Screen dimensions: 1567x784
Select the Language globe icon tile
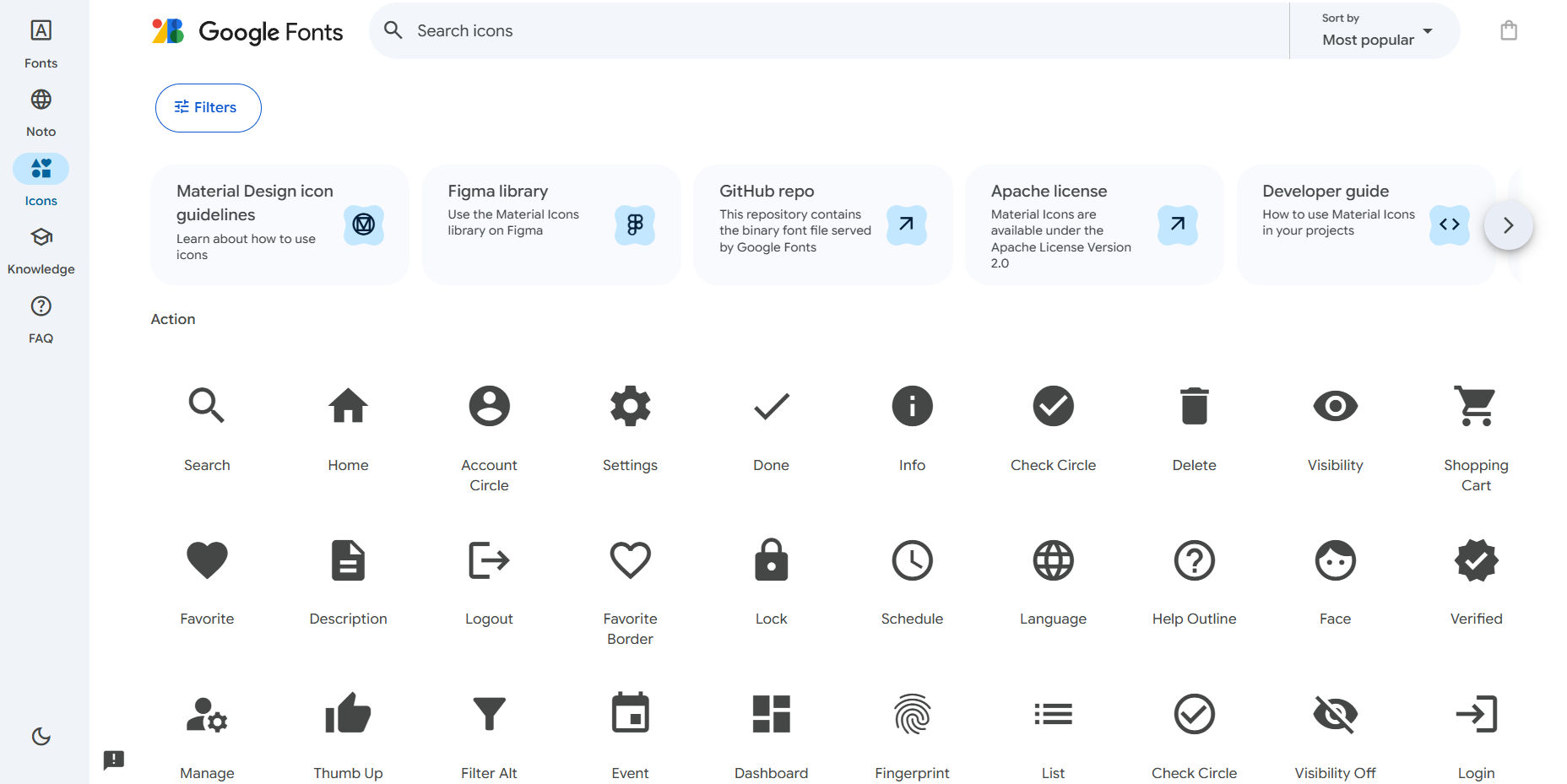click(x=1053, y=560)
